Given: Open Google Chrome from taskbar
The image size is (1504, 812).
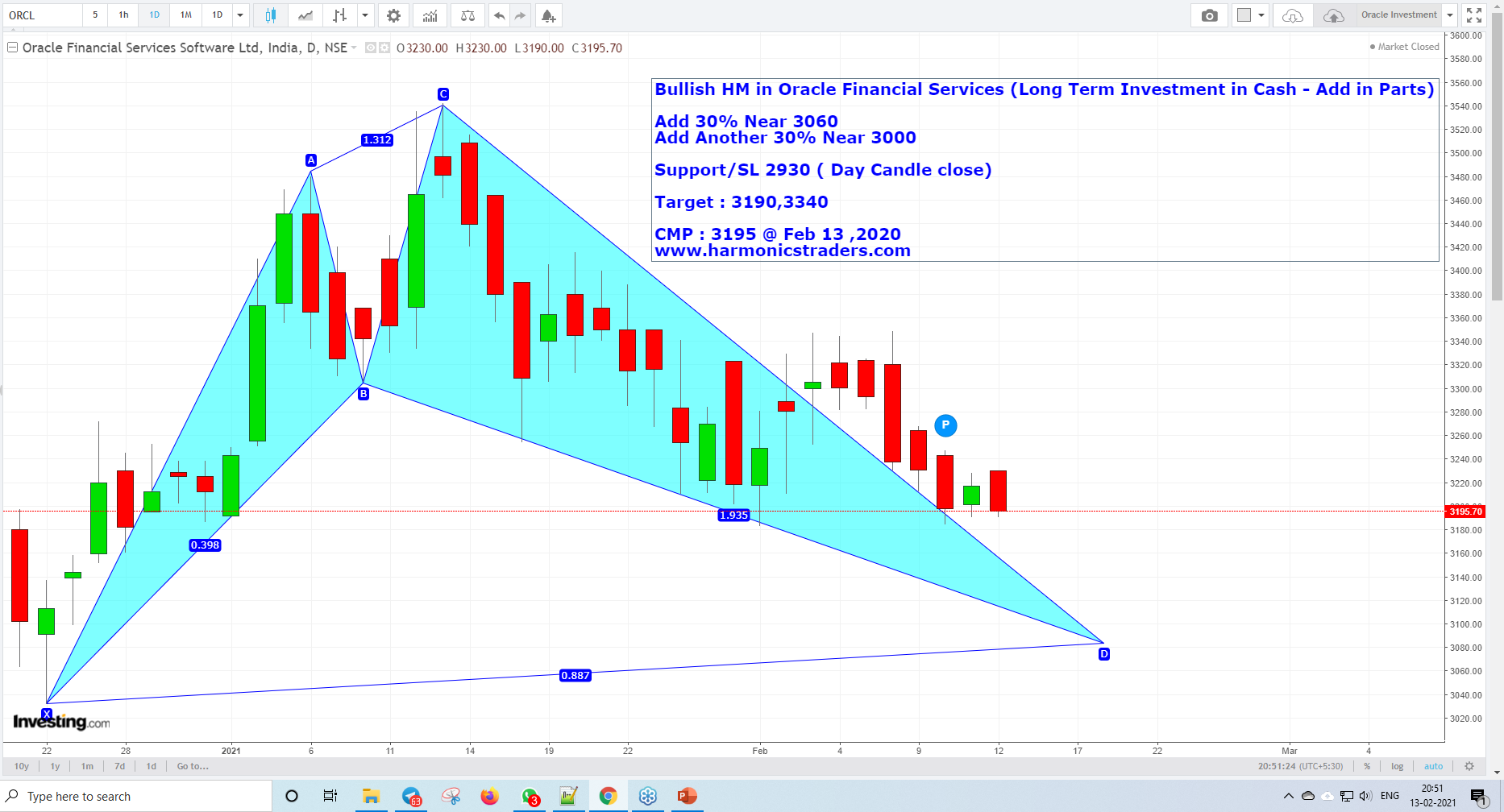Looking at the screenshot, I should tap(608, 796).
